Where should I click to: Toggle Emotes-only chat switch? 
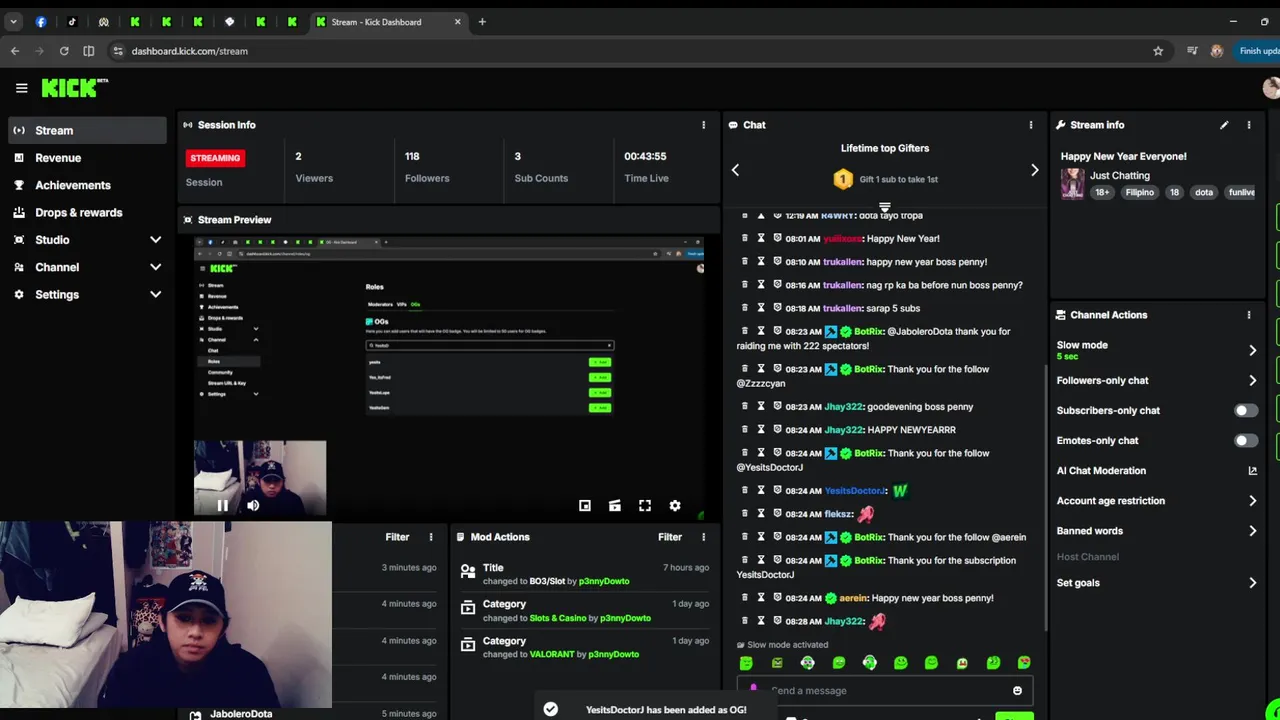pos(1245,441)
